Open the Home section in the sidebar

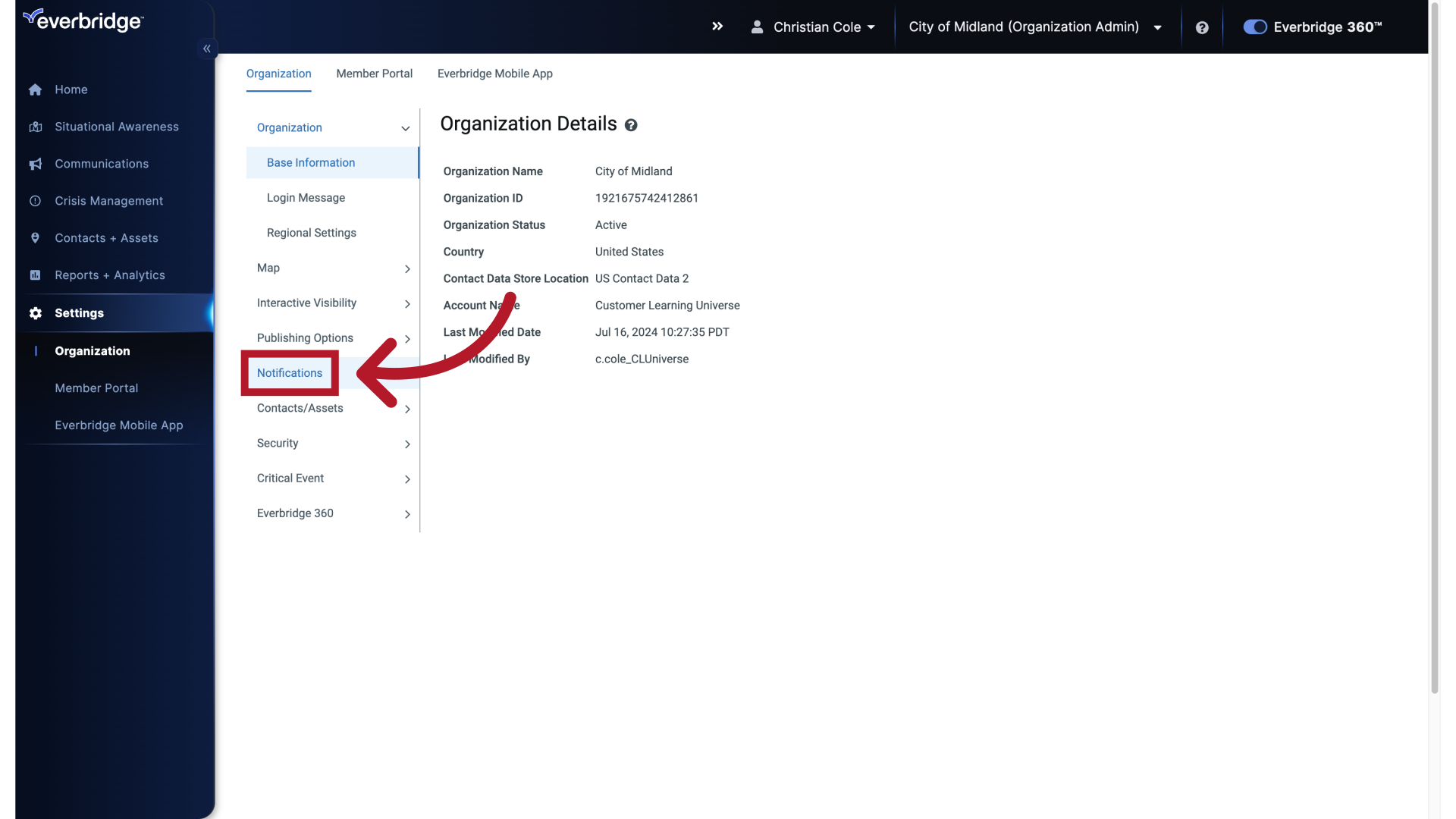click(x=70, y=89)
